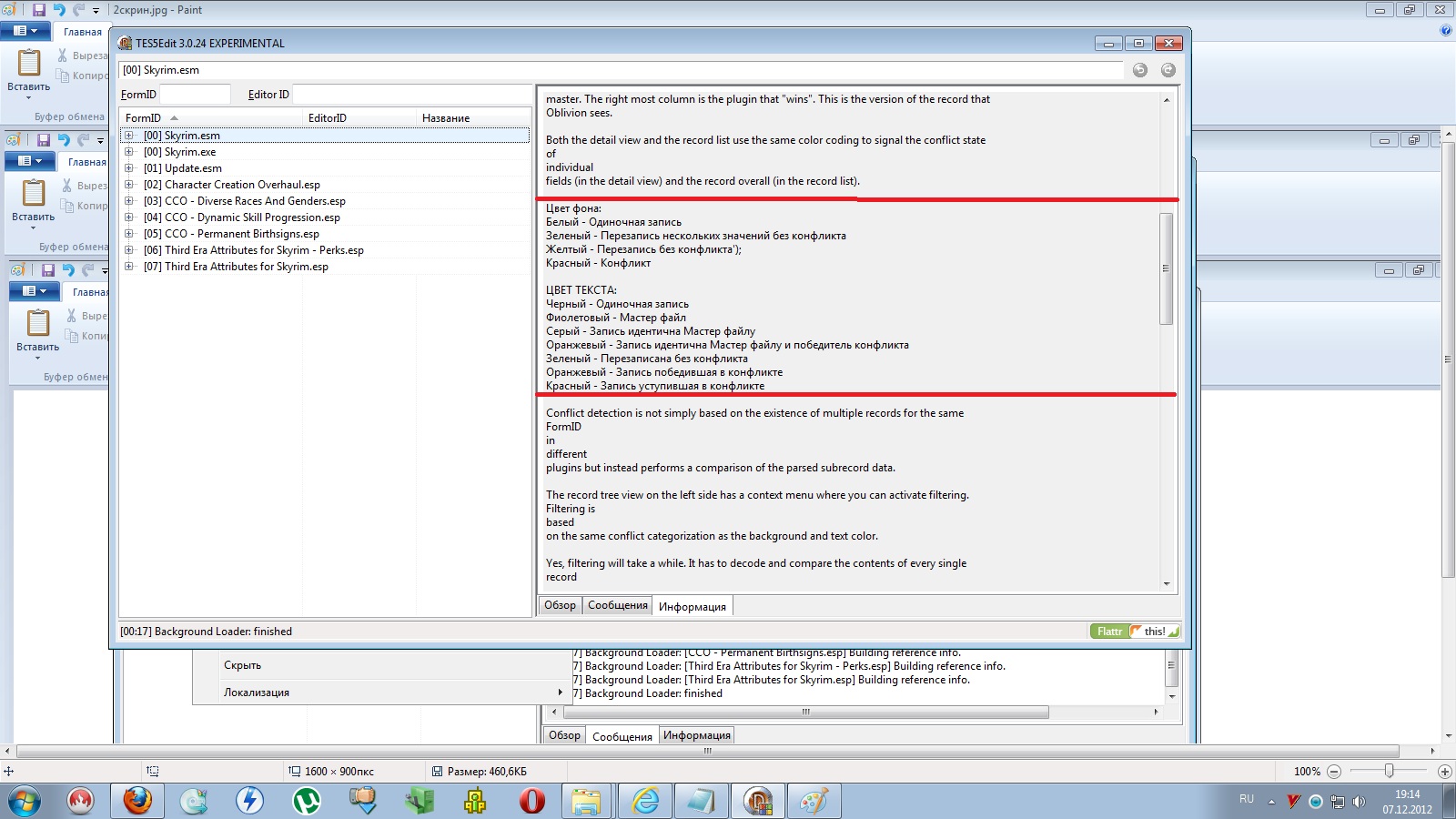
Task: Click the TES5Edit title bar application icon
Action: pos(126,43)
